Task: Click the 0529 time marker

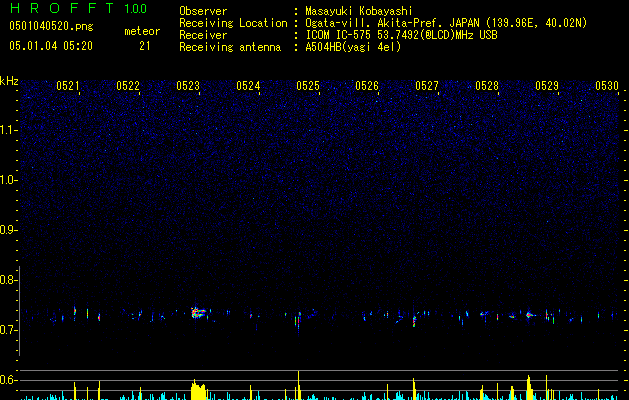Action: click(x=547, y=85)
